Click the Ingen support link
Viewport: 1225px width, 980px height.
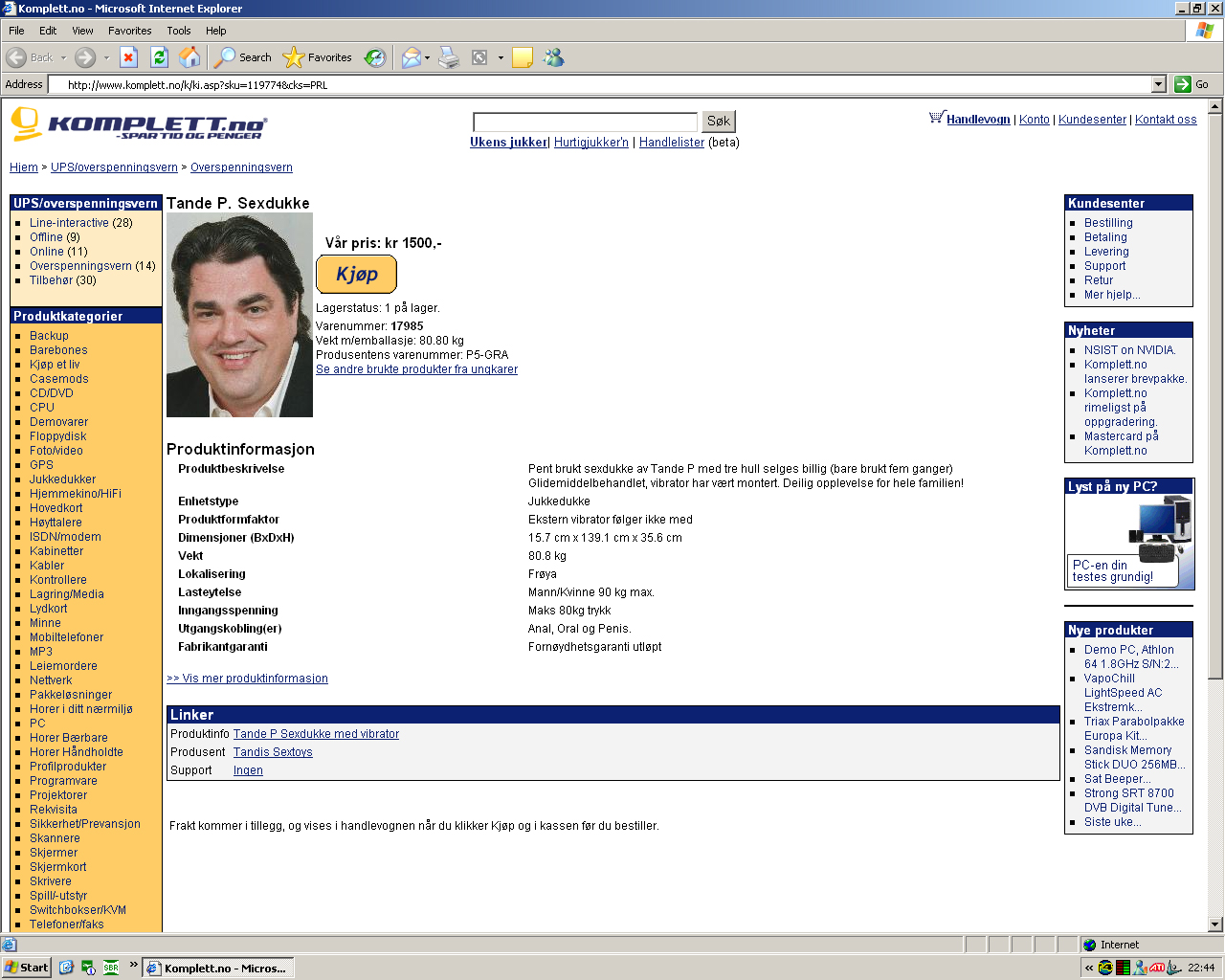(x=248, y=770)
